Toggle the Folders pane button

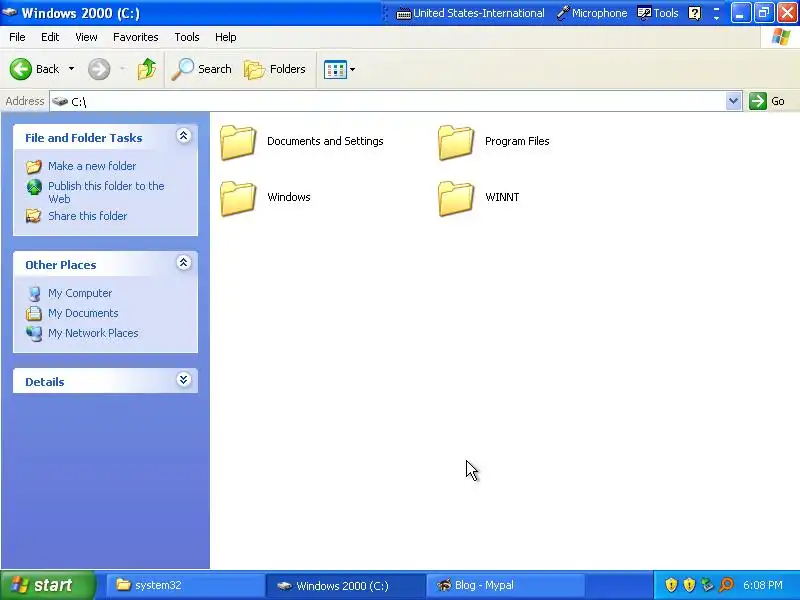point(275,69)
